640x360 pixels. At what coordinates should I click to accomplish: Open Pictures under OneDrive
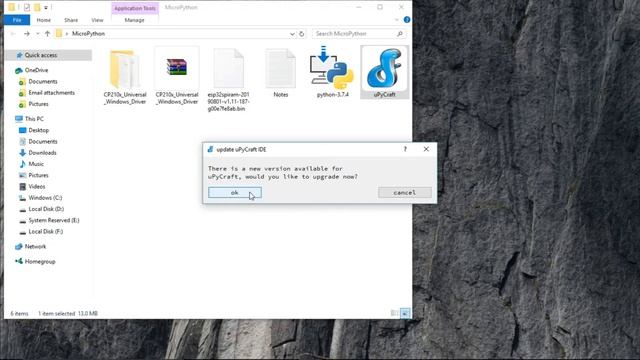(38, 104)
